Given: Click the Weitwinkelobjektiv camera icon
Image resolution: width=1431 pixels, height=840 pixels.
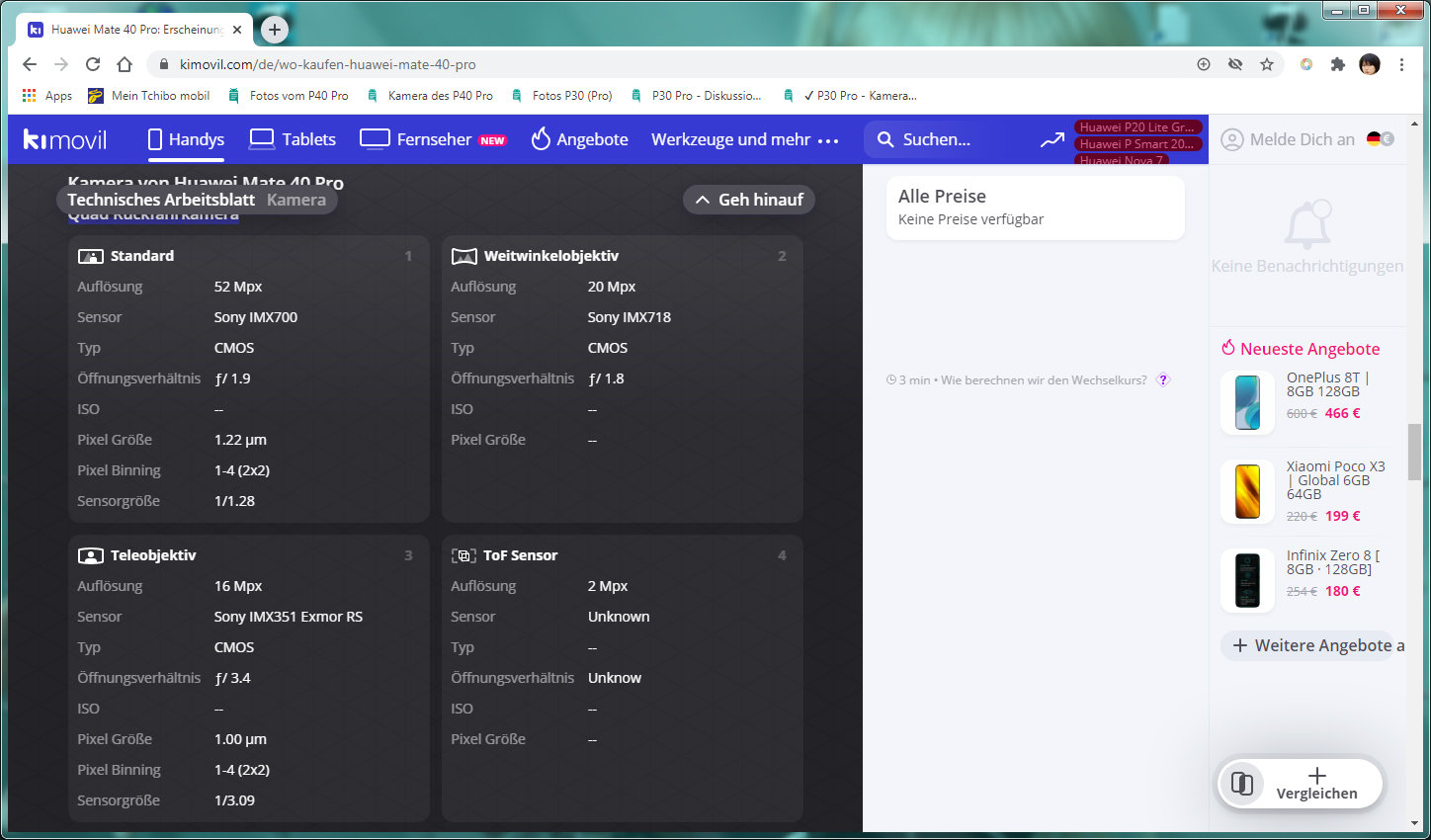Looking at the screenshot, I should (x=463, y=256).
